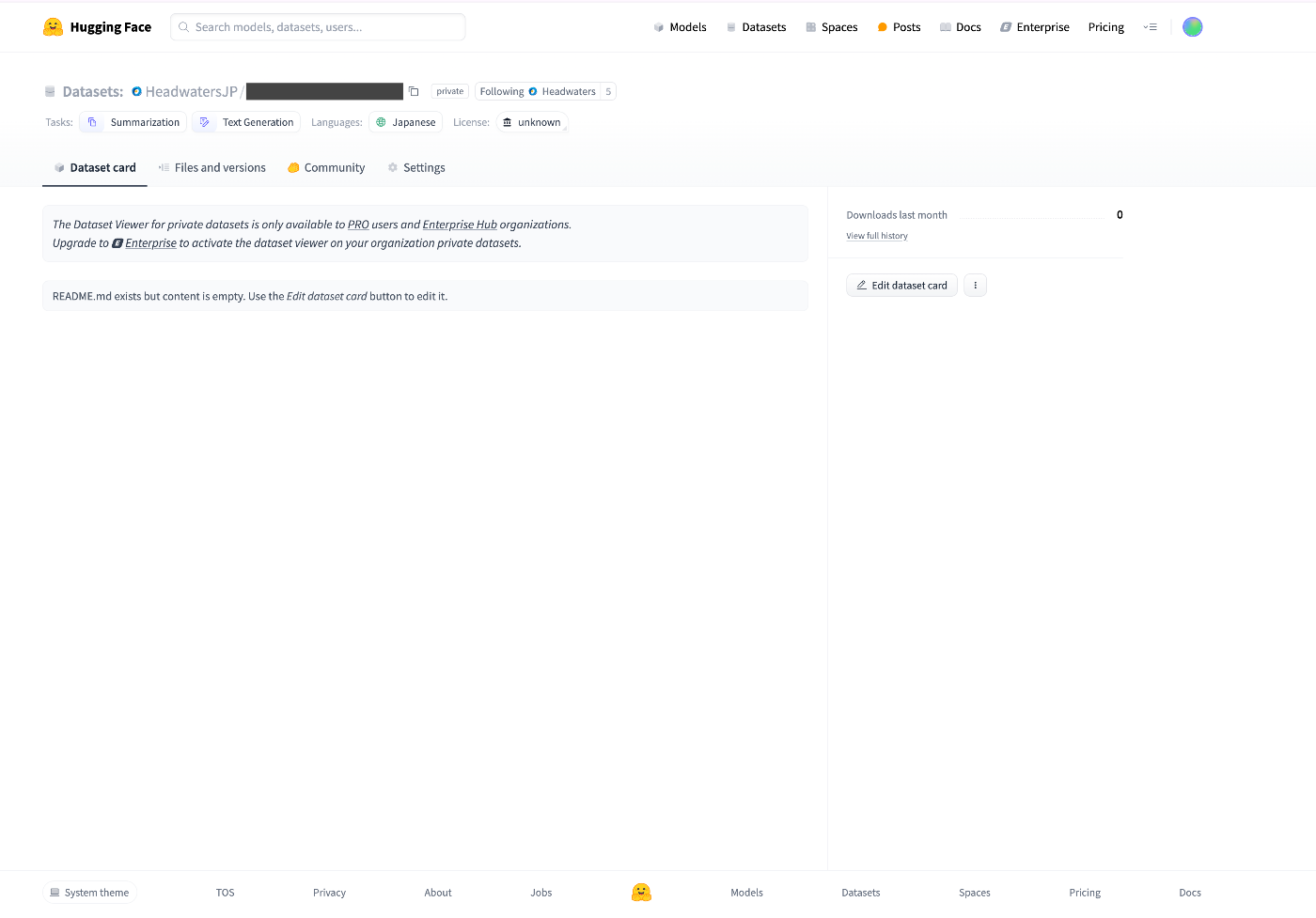Open the followers count 5
The height and width of the screenshot is (918, 1316).
tap(608, 91)
